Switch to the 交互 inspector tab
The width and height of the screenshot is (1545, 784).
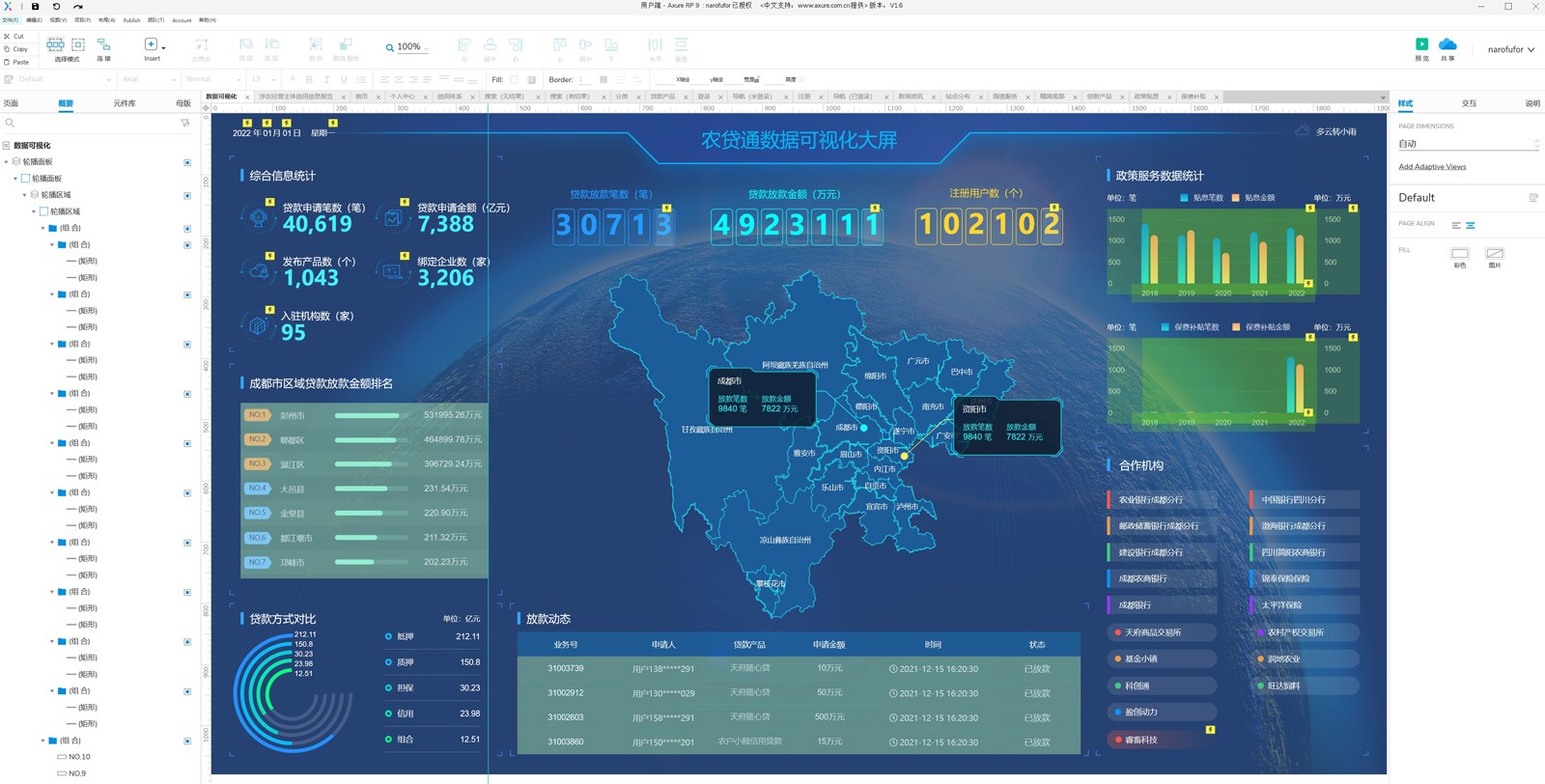pos(1469,103)
